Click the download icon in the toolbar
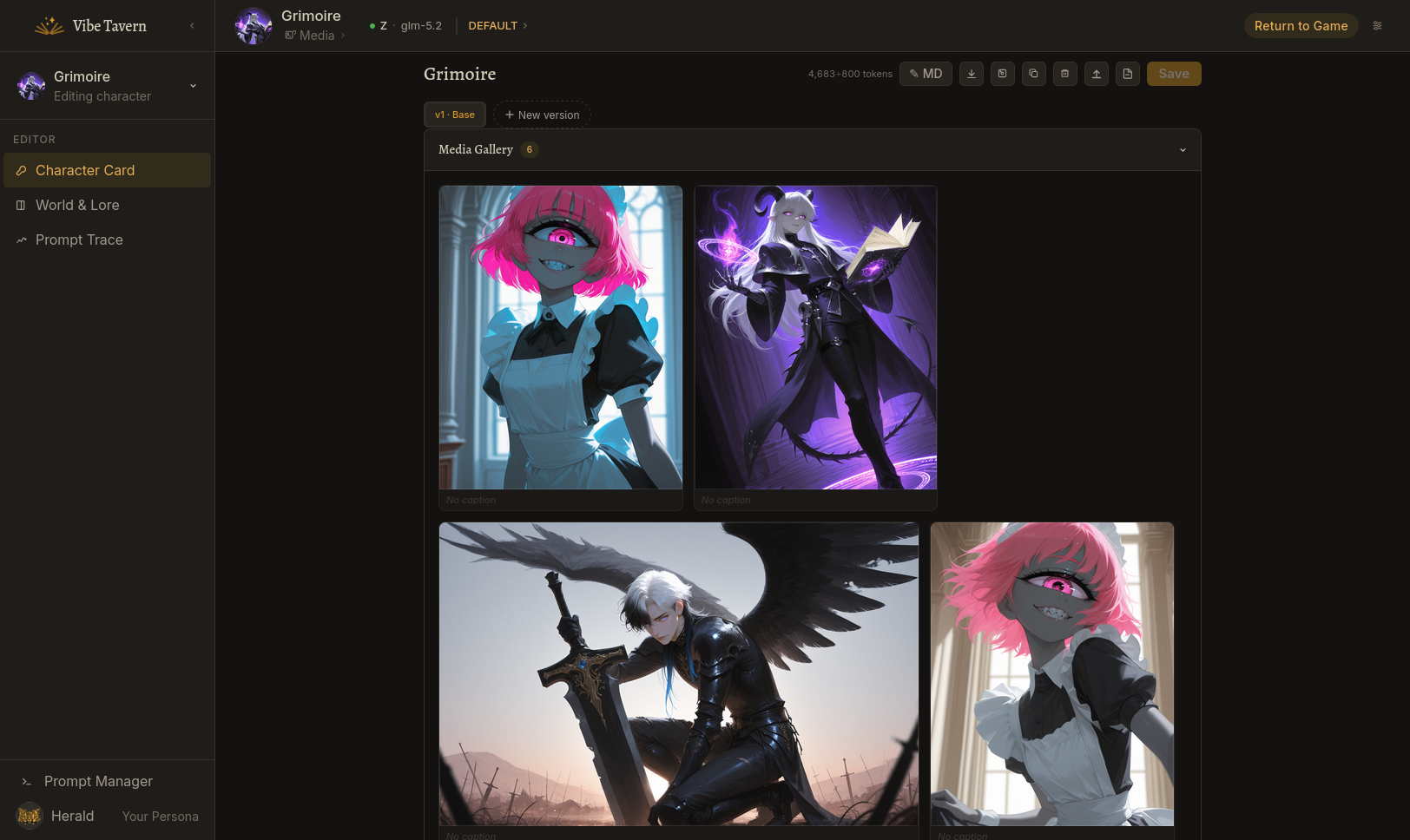The height and width of the screenshot is (840, 1410). coord(972,74)
